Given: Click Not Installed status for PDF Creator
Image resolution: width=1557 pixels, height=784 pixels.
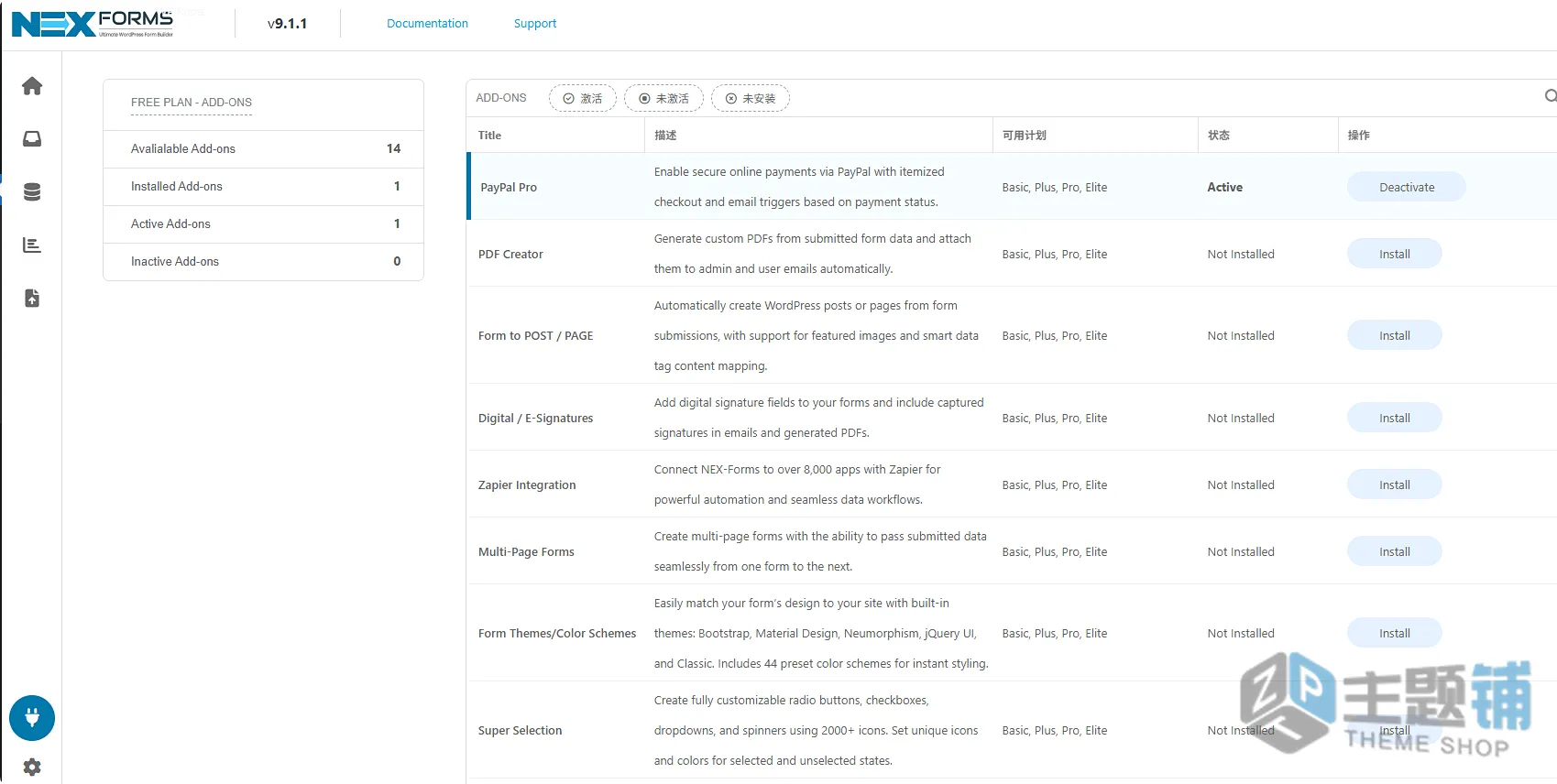Looking at the screenshot, I should coord(1241,254).
